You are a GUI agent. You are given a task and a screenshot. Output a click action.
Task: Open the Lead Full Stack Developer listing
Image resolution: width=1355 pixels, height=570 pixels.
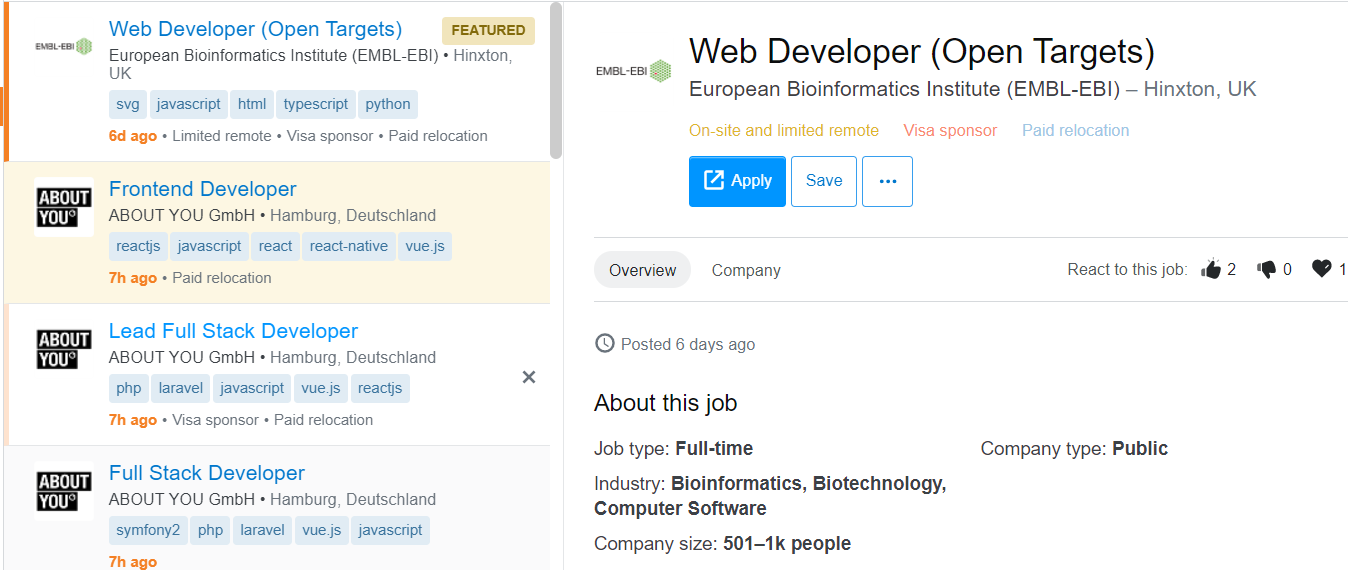tap(233, 331)
